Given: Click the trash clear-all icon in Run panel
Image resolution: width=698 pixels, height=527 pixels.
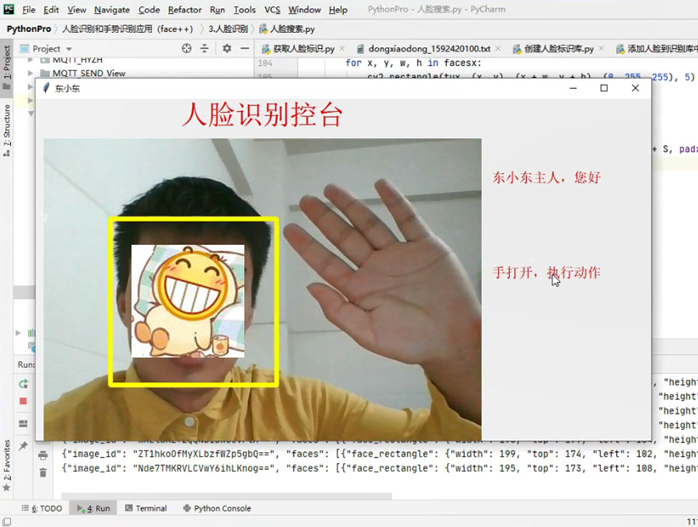Looking at the screenshot, I should point(43,472).
